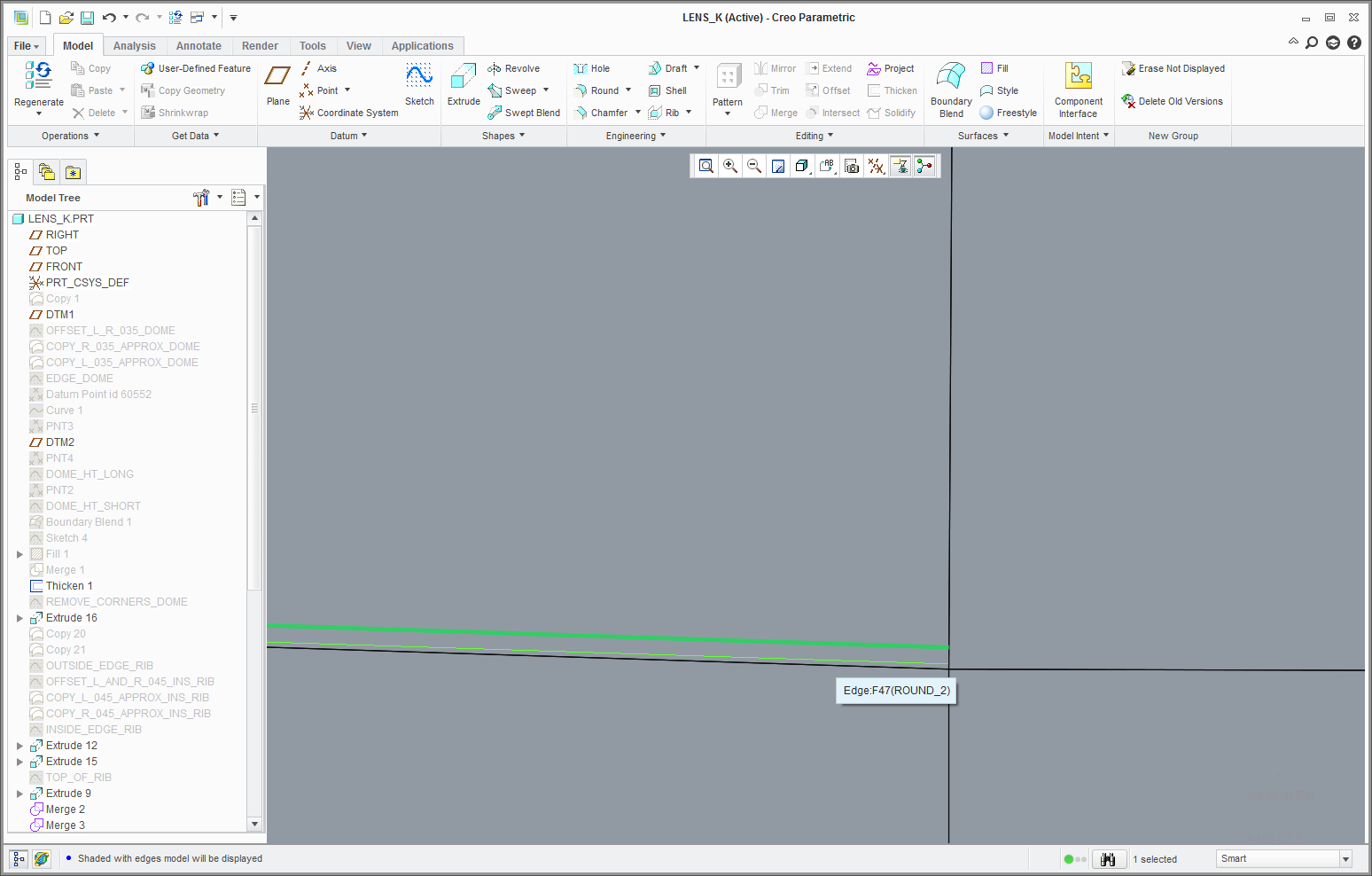
Task: Expand the Extrude 9 feature node
Action: tap(19, 794)
